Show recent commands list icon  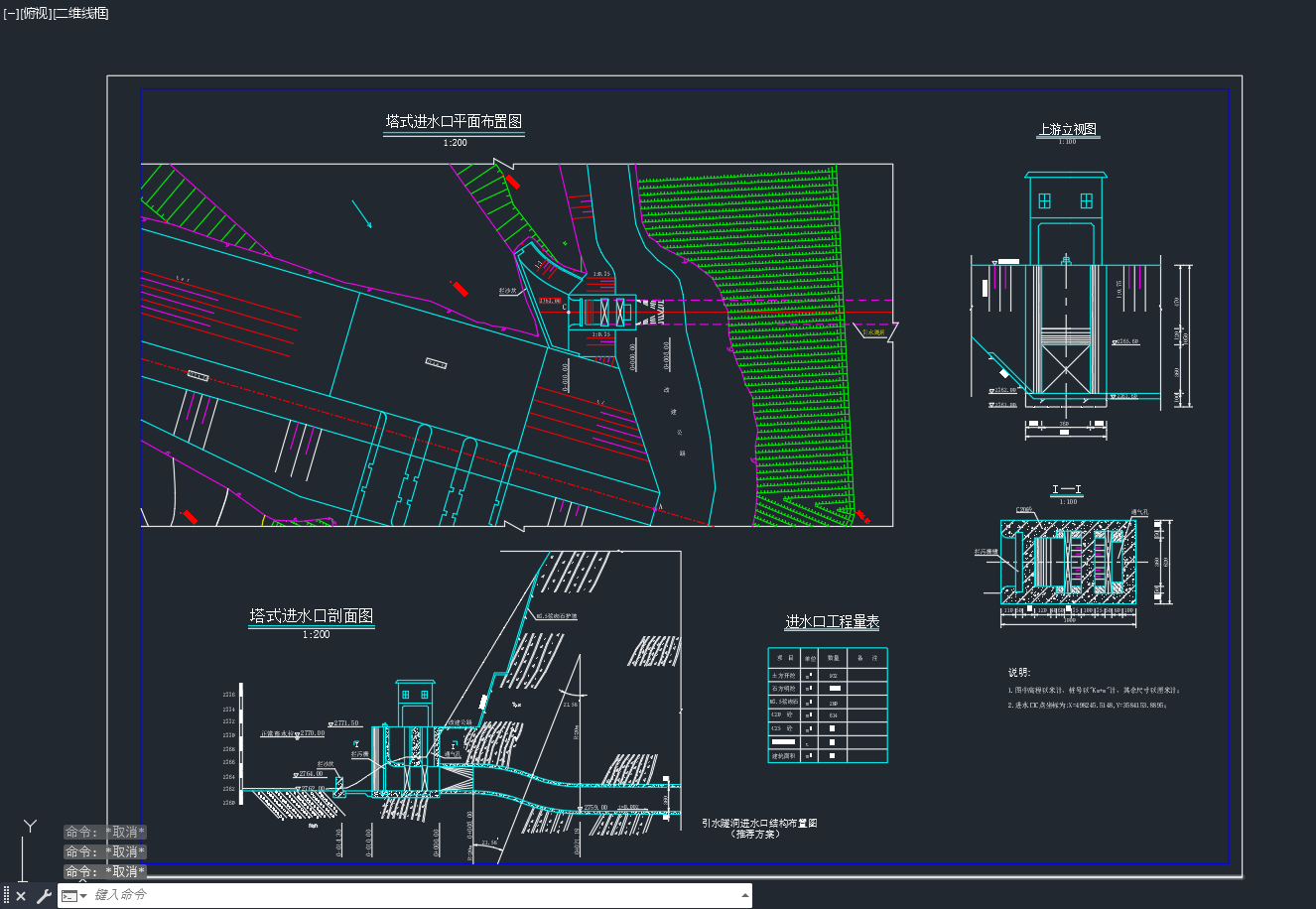pos(74,896)
